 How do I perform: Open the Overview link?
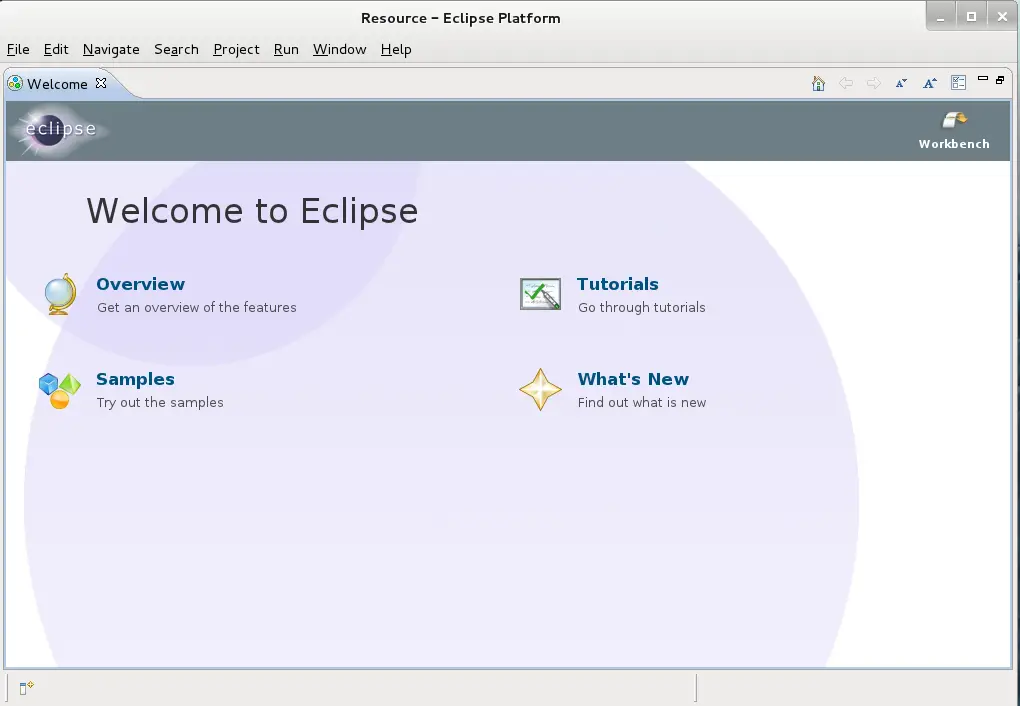(141, 284)
